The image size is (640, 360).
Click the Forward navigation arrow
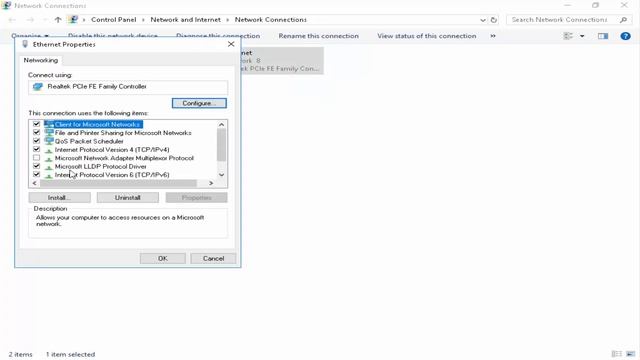(x=30, y=20)
